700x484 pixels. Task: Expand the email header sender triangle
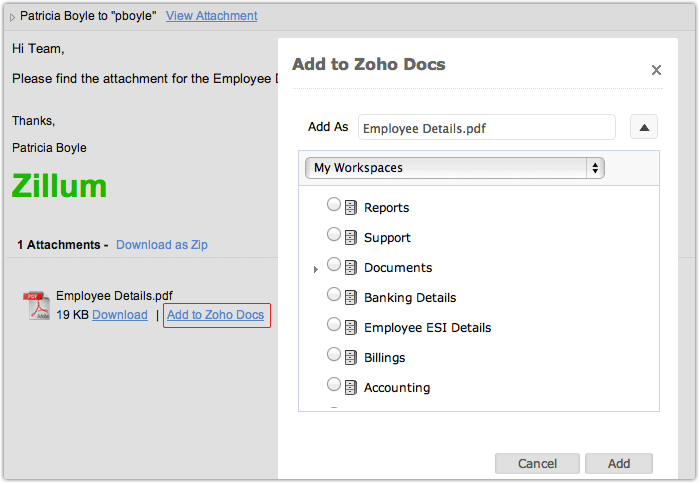[x=12, y=17]
